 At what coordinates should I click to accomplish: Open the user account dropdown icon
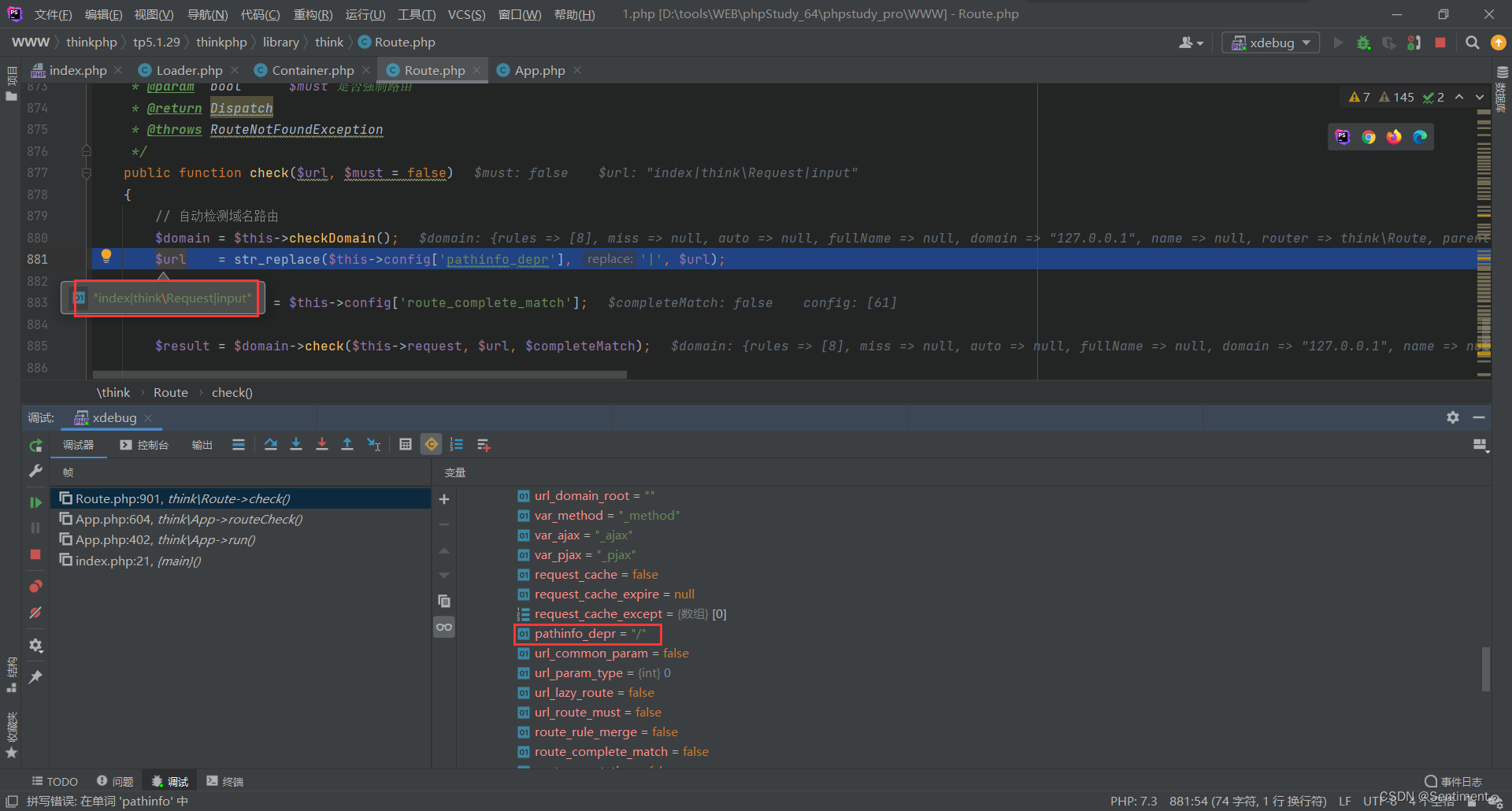[1191, 43]
